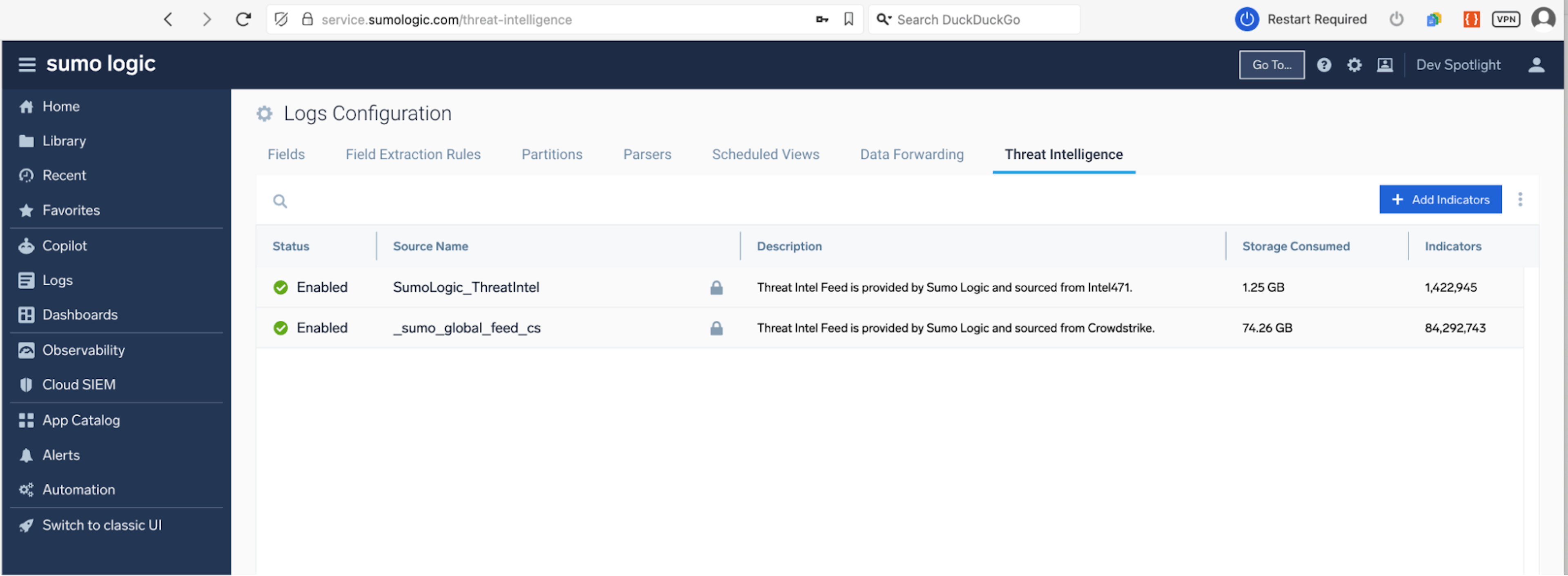
Task: Click the green enabled check for SumoLogic_ThreatIntel
Action: coord(281,288)
